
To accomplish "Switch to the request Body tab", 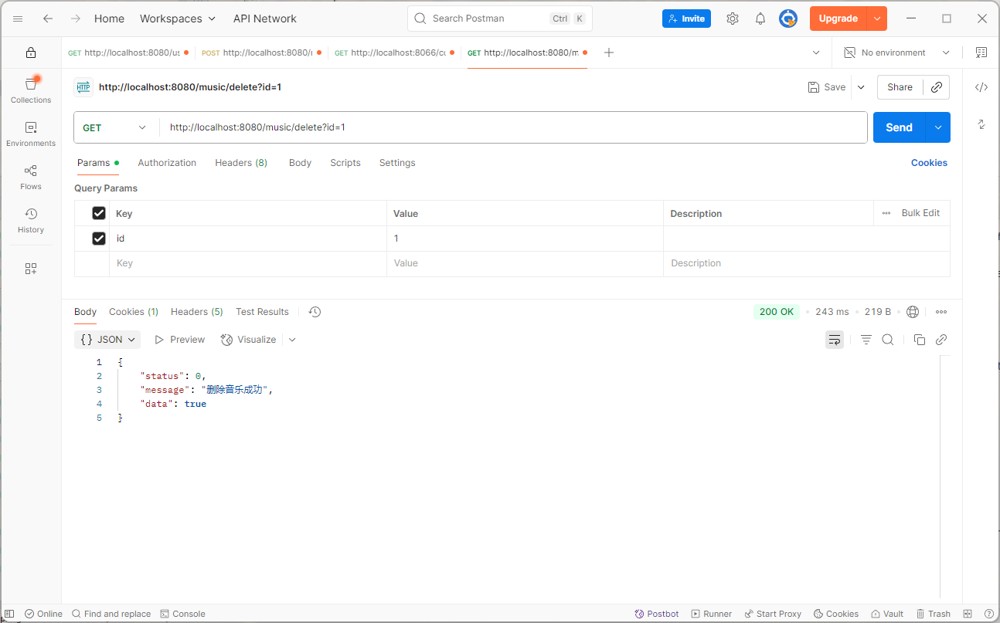I will (300, 163).
